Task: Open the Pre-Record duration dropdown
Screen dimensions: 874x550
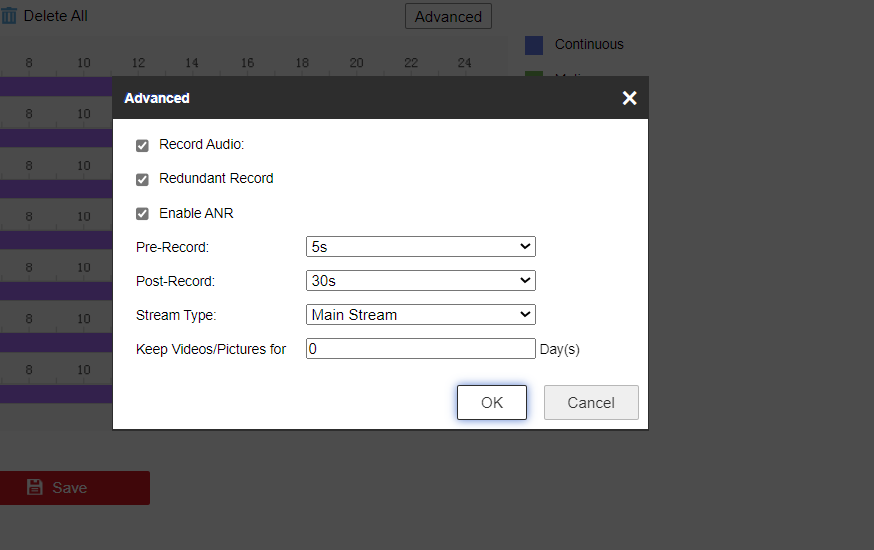Action: (x=420, y=247)
